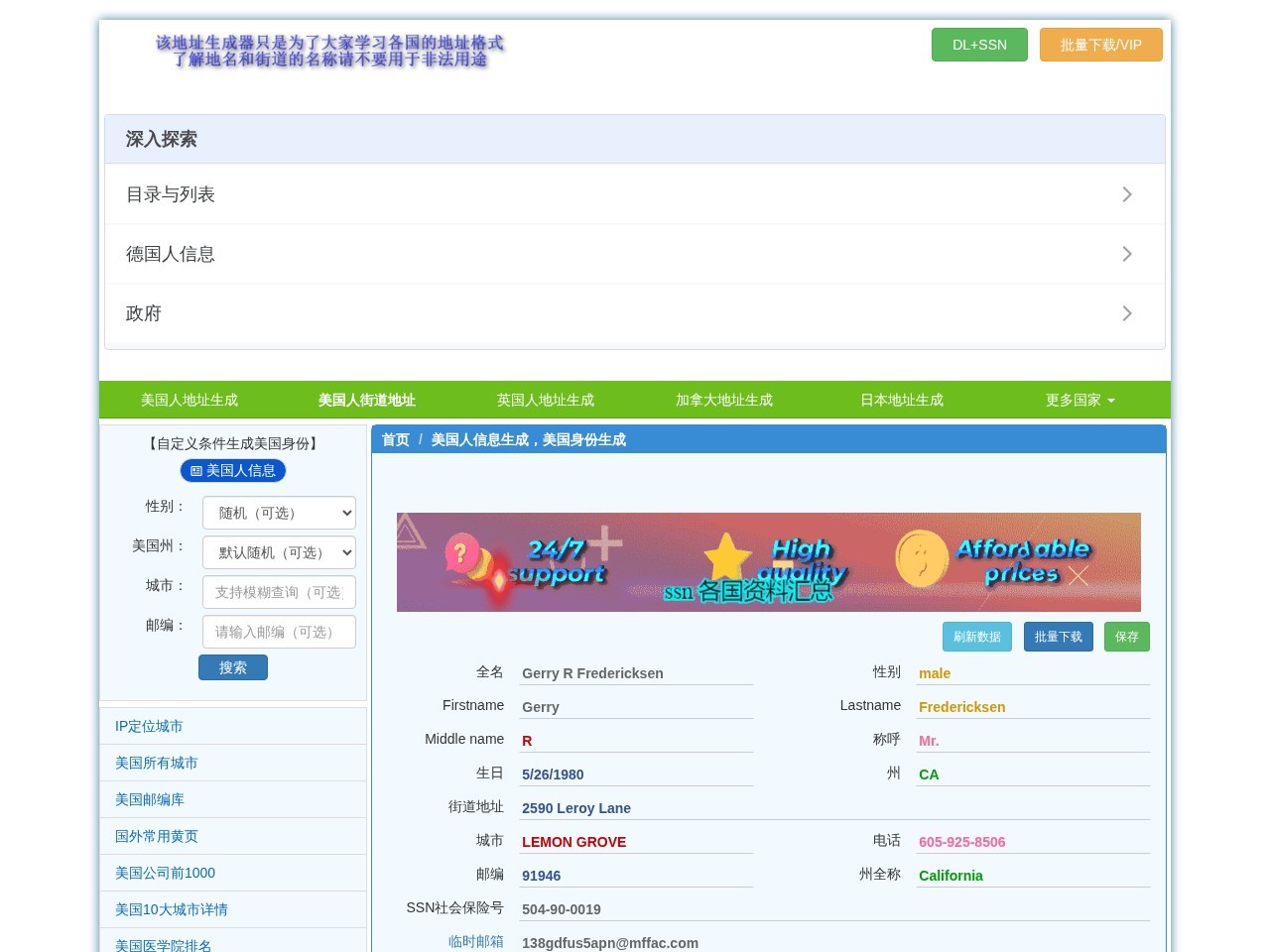Viewport: 1270px width, 952px height.
Task: Open the 性别 dropdown selector
Action: [x=279, y=513]
